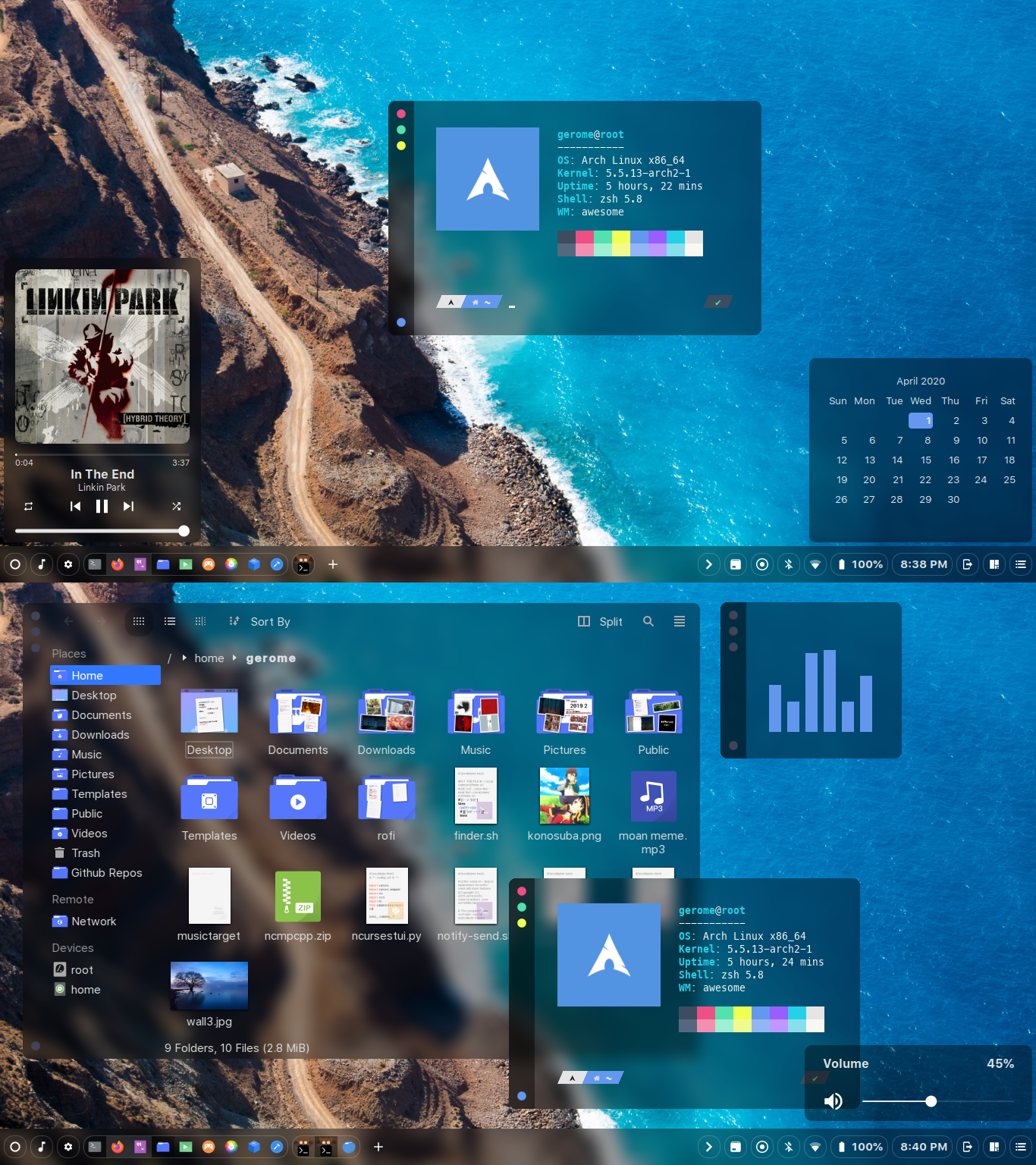This screenshot has height=1165, width=1036.
Task: Click the file manager back arrow
Action: [68, 621]
